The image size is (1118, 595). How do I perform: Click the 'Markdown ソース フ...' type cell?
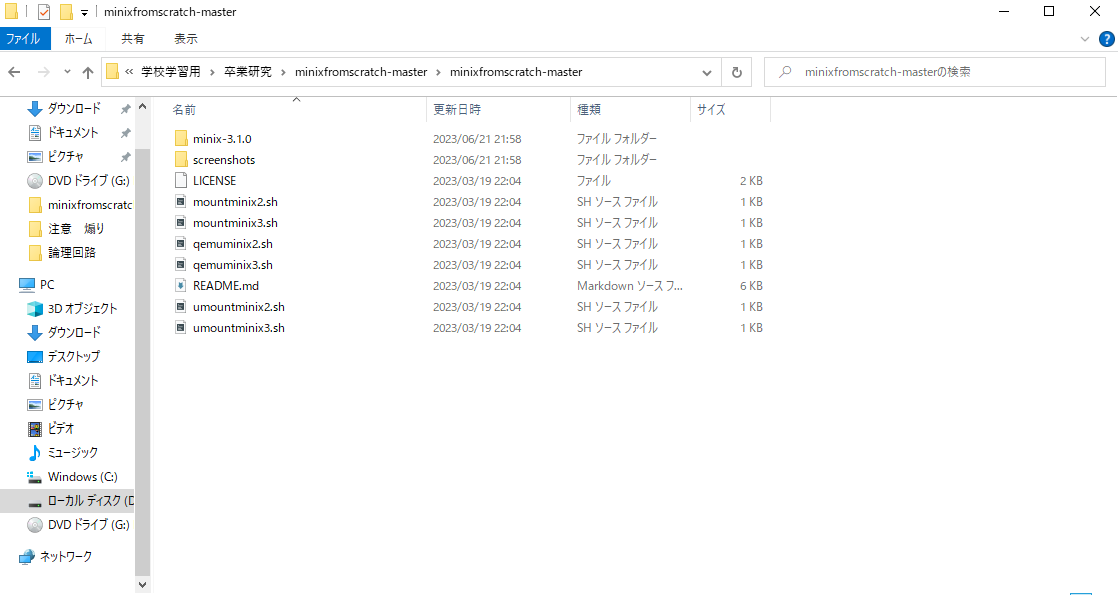(630, 285)
